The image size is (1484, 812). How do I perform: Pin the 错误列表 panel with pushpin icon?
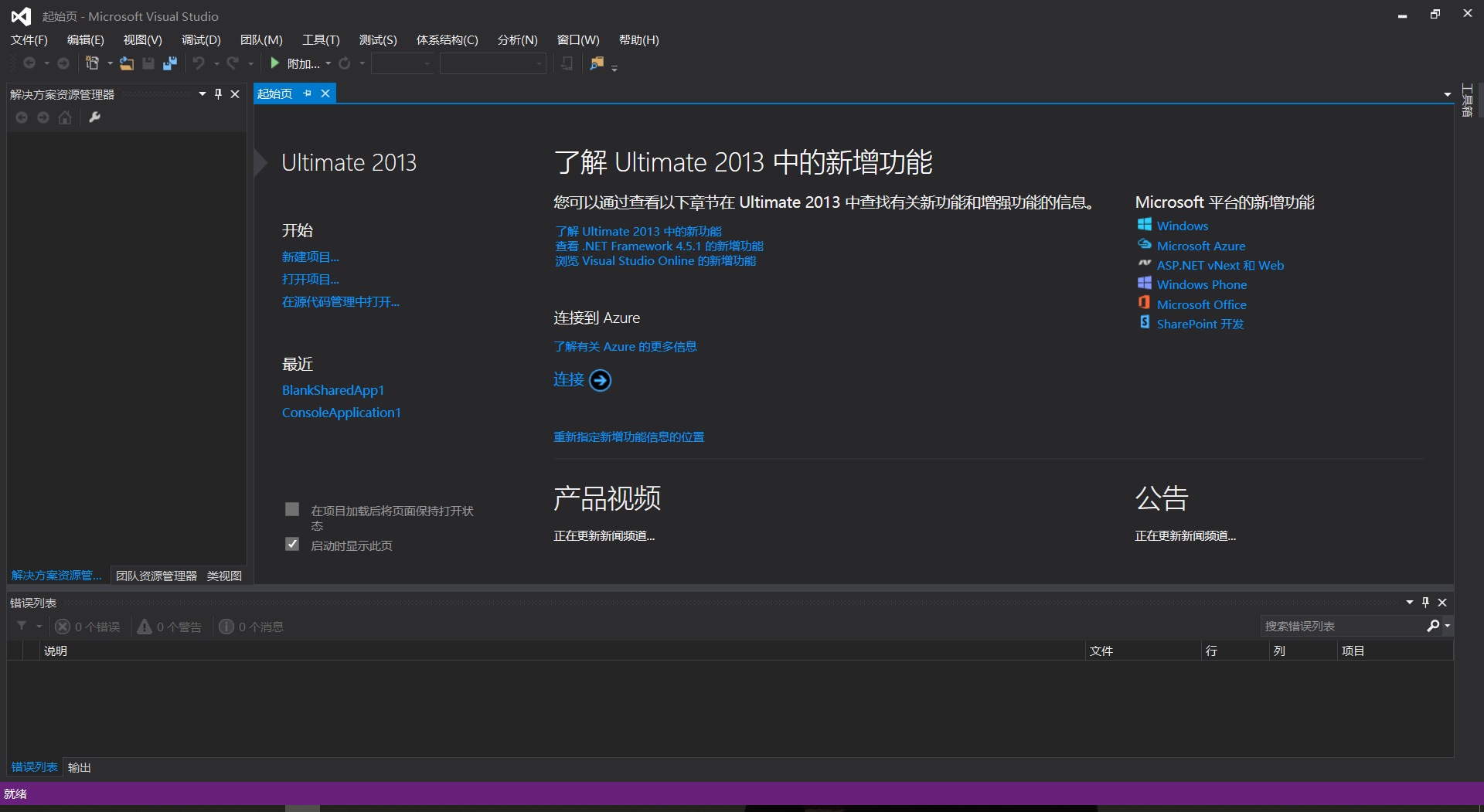[1425, 603]
